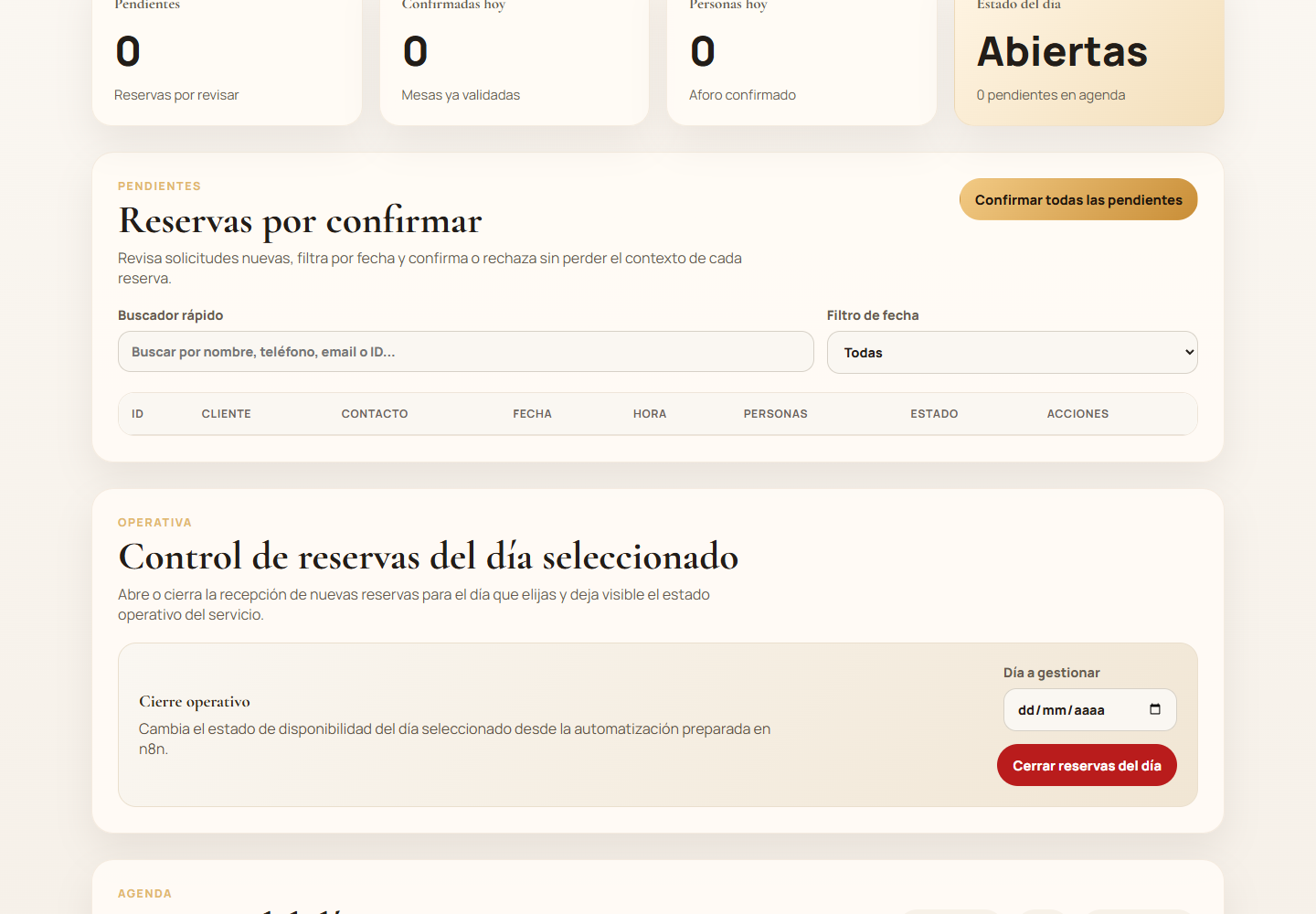The image size is (1316, 914).
Task: Click '0 pendientes en agenda' text
Action: tap(1051, 95)
